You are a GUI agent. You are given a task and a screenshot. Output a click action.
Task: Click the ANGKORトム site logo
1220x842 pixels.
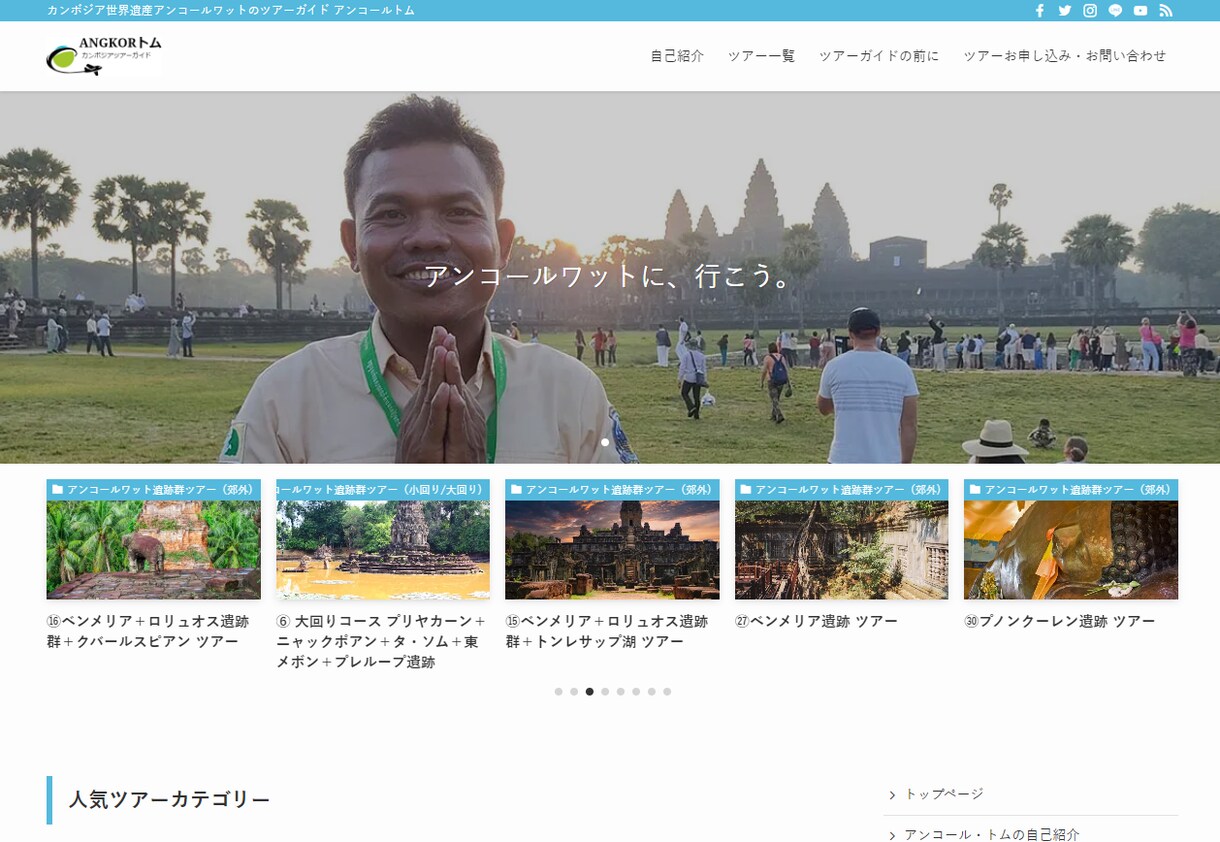[x=104, y=56]
